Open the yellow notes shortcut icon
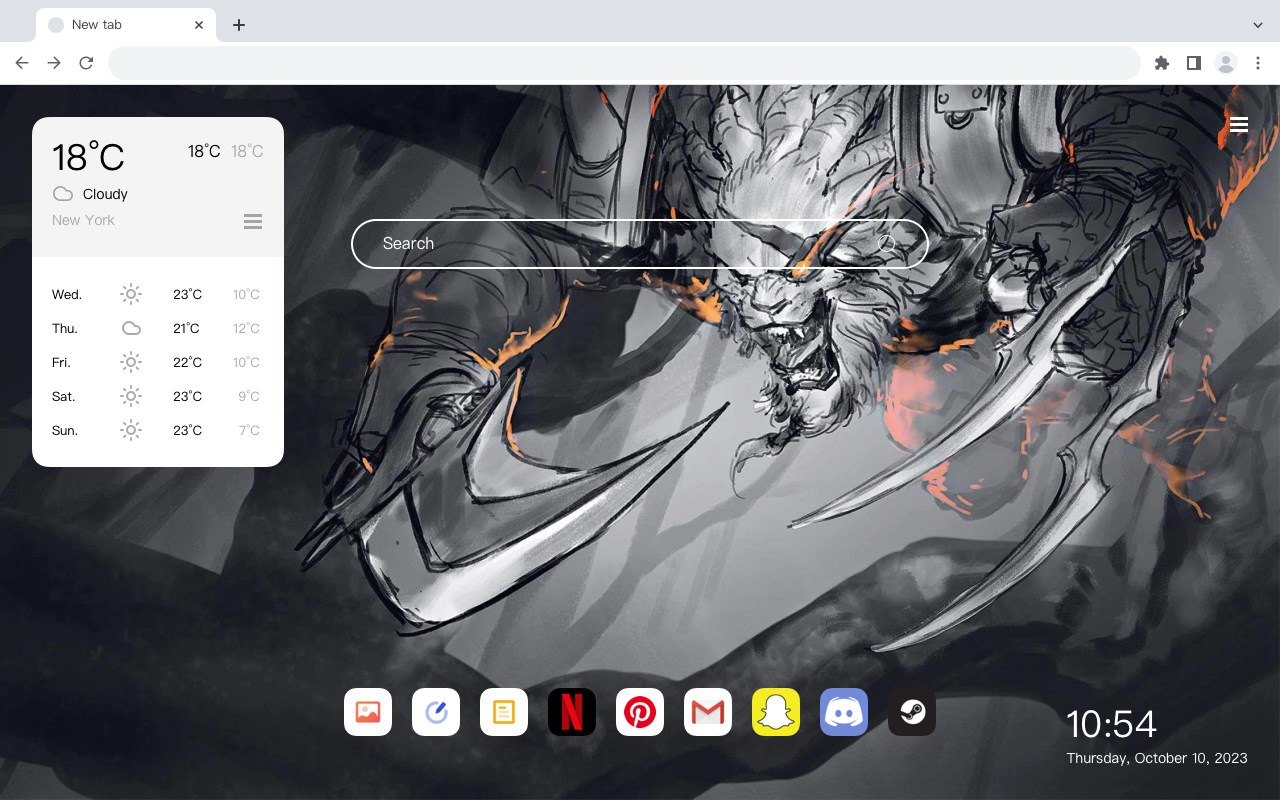This screenshot has height=800, width=1280. [504, 712]
